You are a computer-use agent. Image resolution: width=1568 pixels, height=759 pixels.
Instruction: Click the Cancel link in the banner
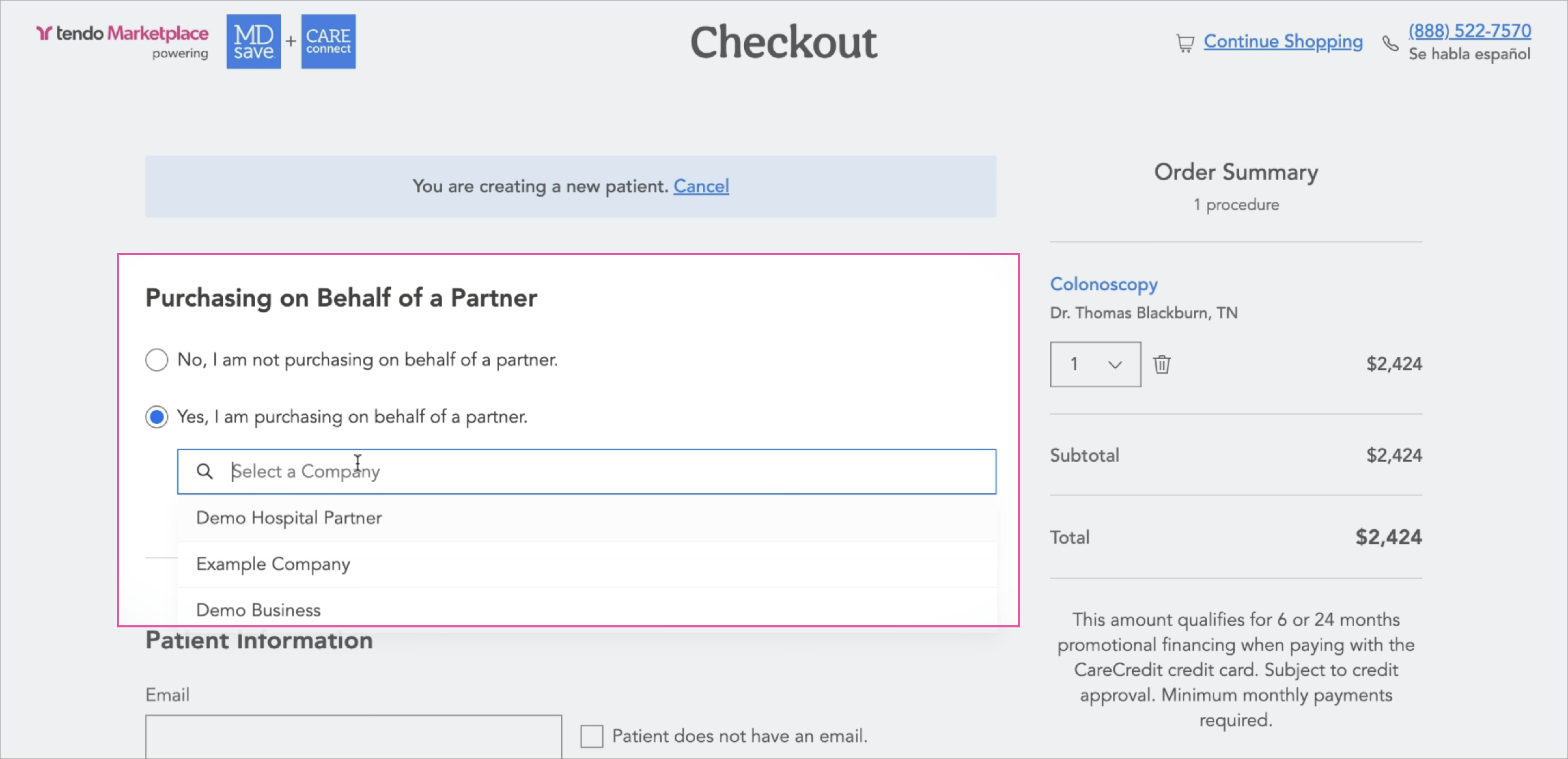tap(700, 186)
